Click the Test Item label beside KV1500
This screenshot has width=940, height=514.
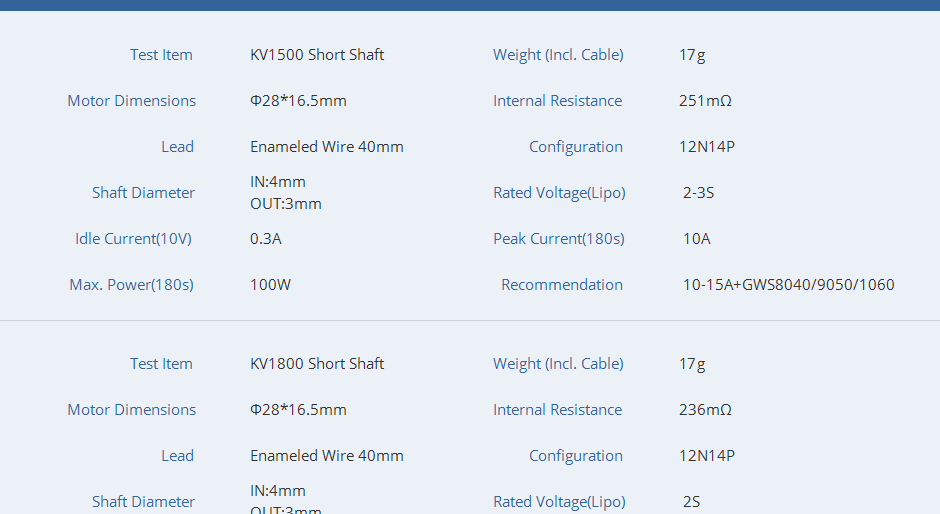point(161,55)
